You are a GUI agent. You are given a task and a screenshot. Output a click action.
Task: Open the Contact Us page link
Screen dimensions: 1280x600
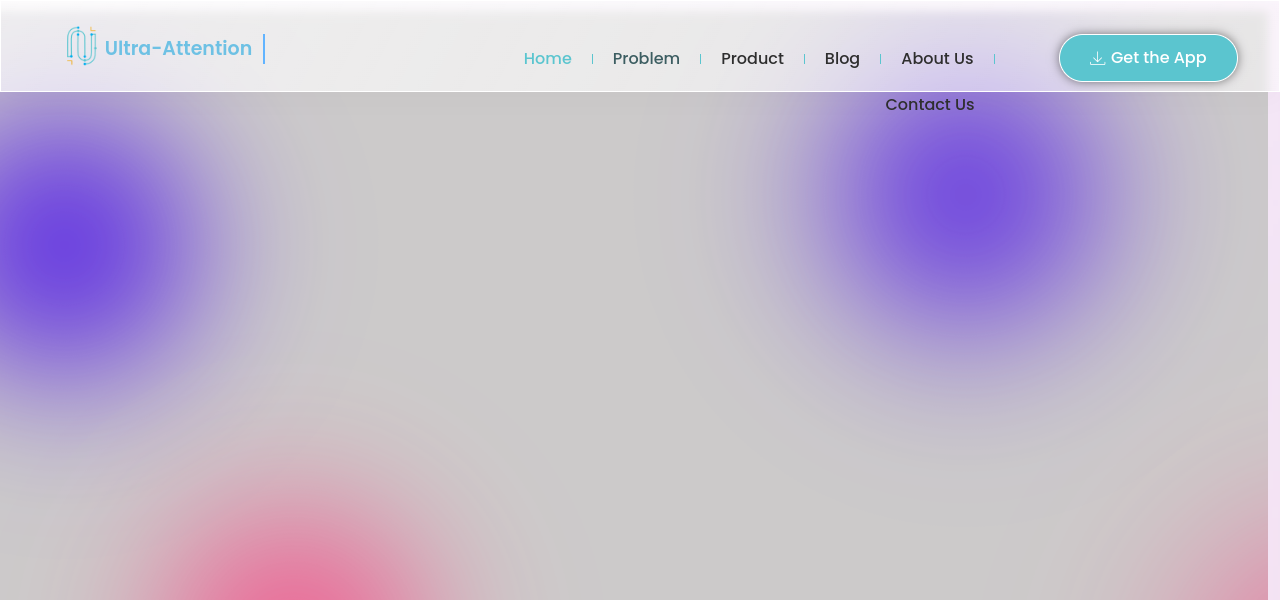click(x=929, y=105)
